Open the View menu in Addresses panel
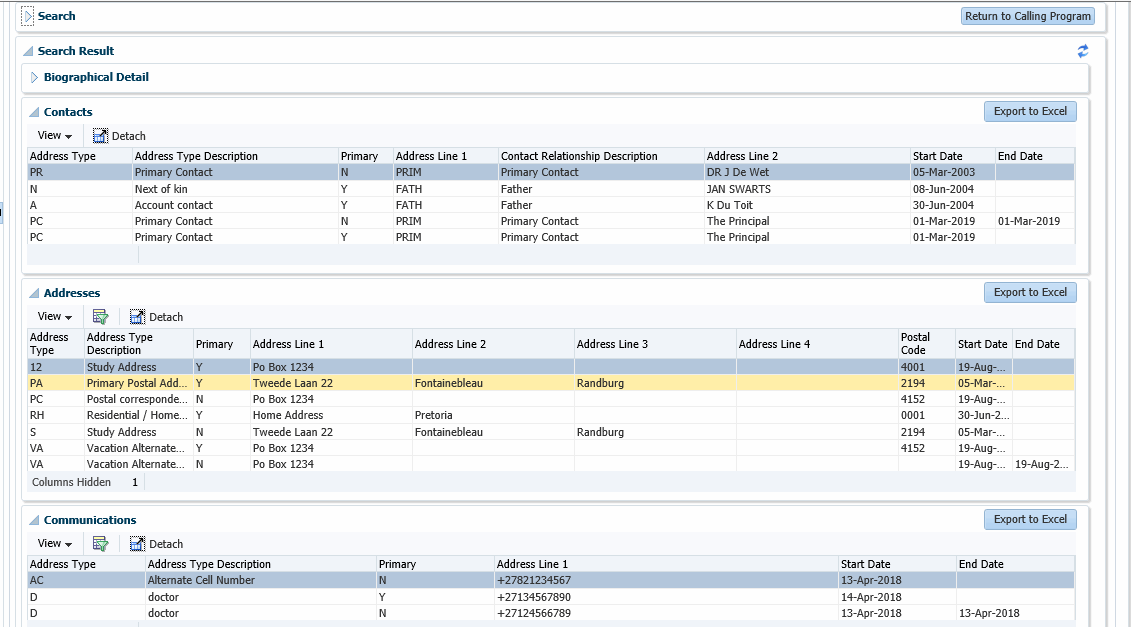Image resolution: width=1131 pixels, height=627 pixels. coord(54,316)
